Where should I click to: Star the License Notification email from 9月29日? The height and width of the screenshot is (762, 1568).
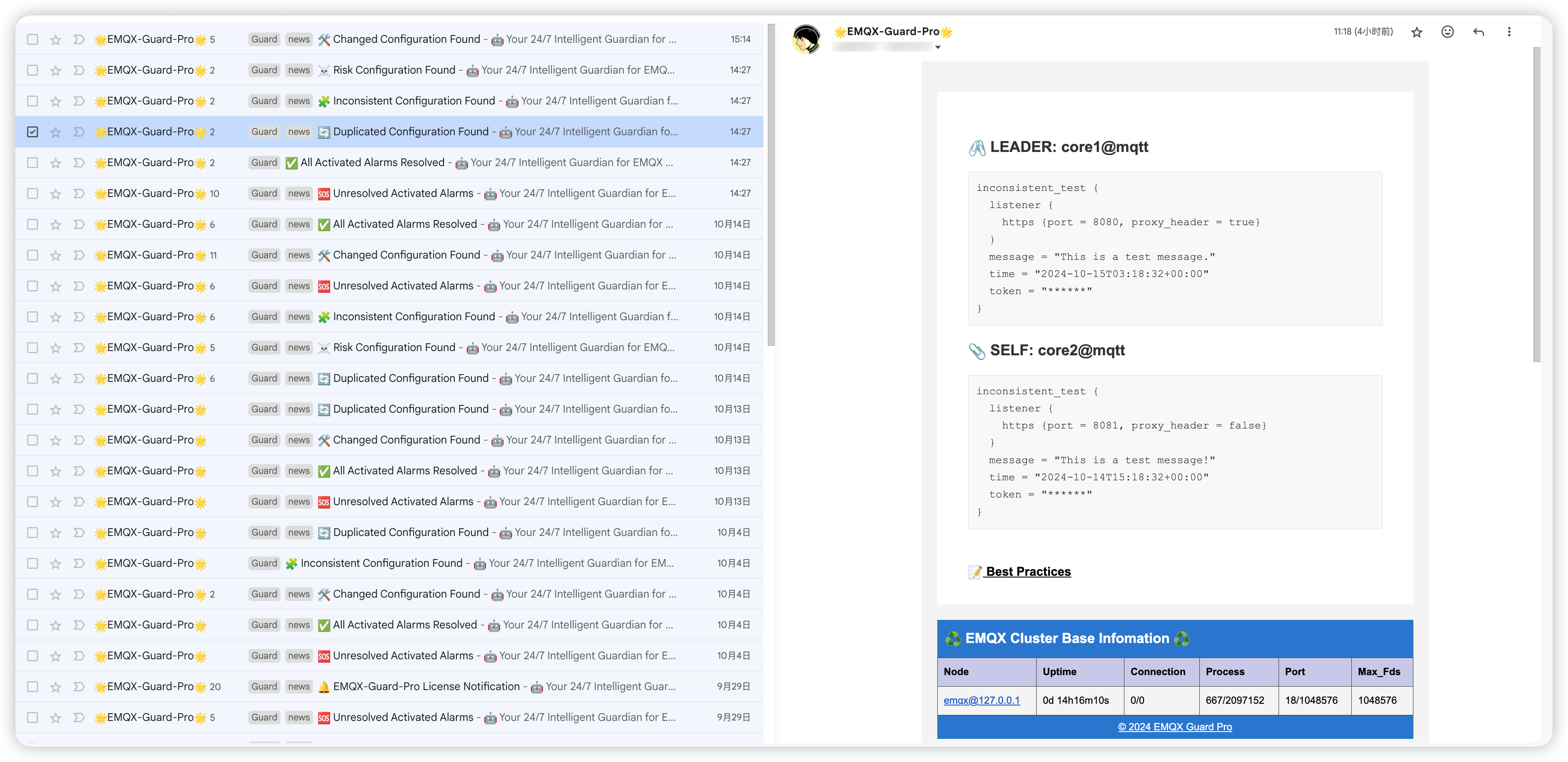(x=55, y=687)
